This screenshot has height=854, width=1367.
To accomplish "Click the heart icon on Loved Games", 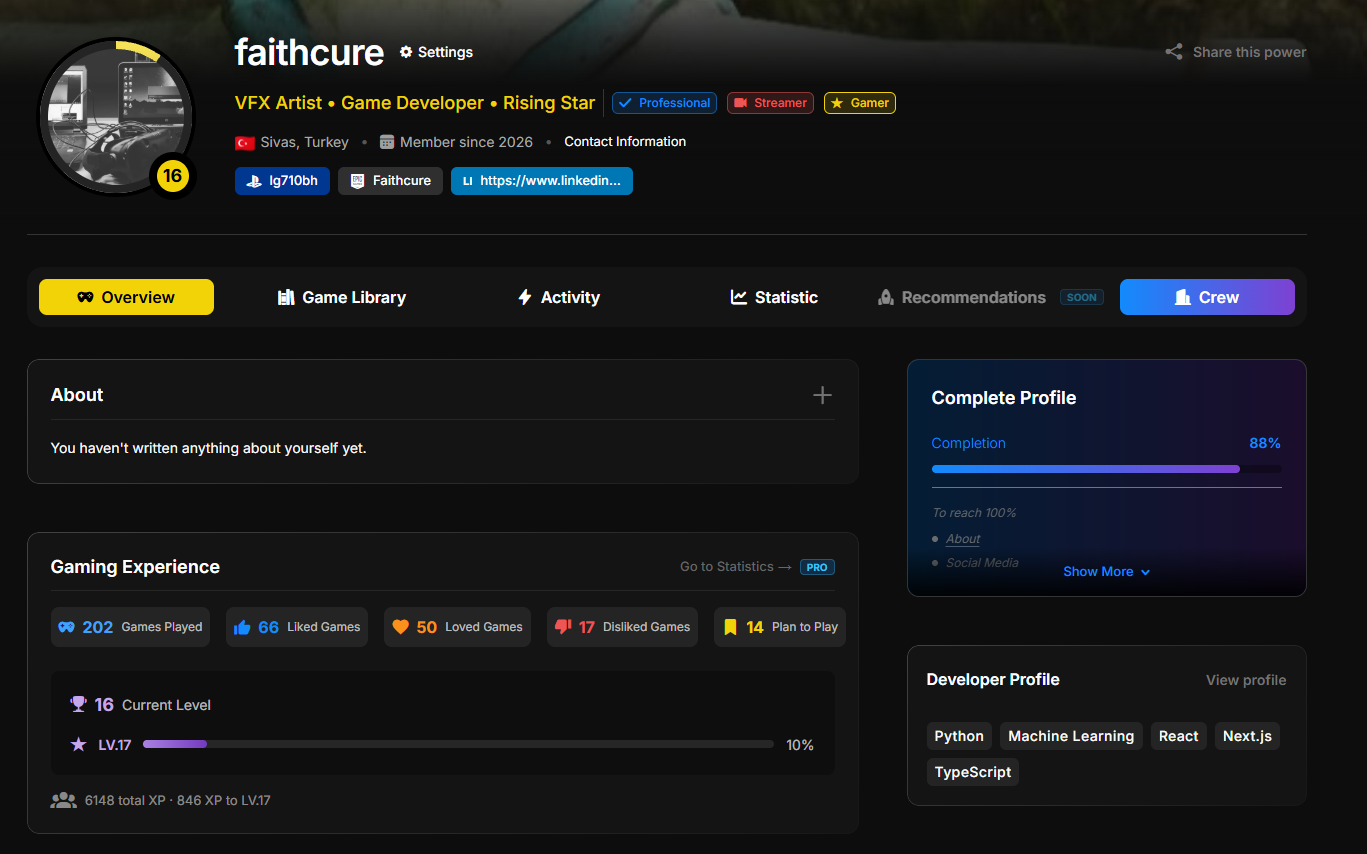I will point(401,627).
